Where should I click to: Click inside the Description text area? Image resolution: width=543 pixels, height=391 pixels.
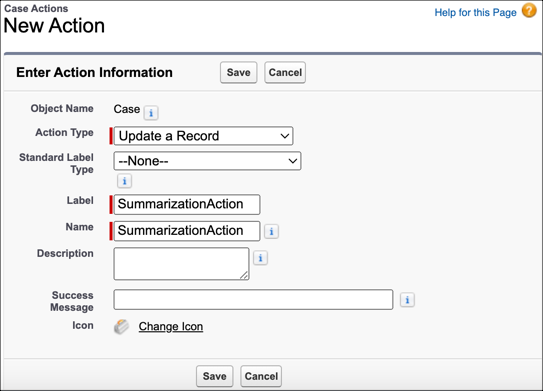181,264
